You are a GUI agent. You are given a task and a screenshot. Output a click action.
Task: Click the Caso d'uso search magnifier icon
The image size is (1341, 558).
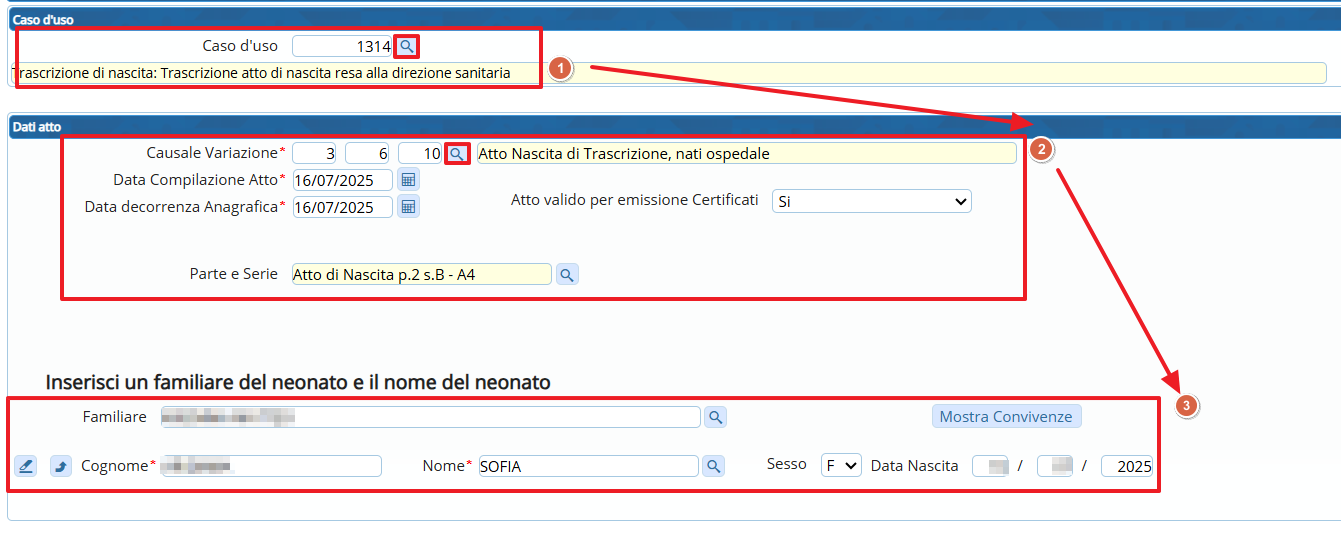[x=406, y=46]
